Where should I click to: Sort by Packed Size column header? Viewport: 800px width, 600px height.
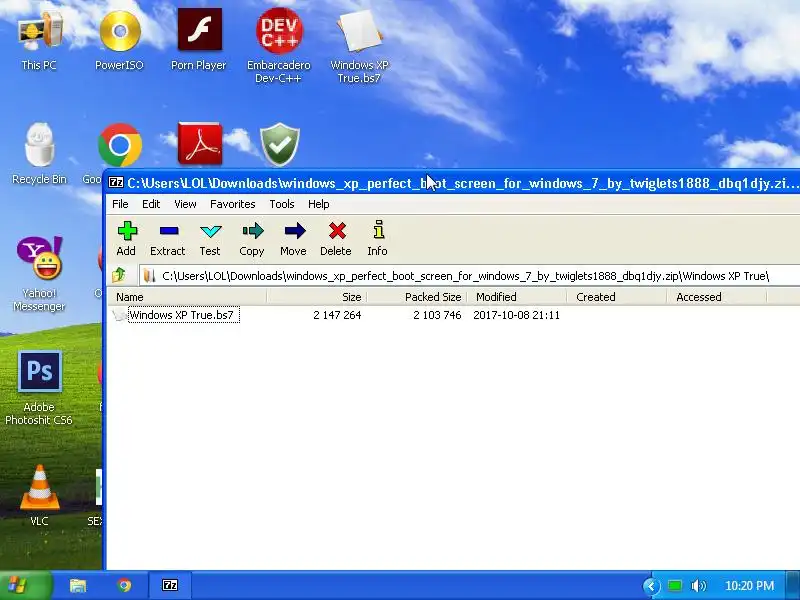(416, 297)
